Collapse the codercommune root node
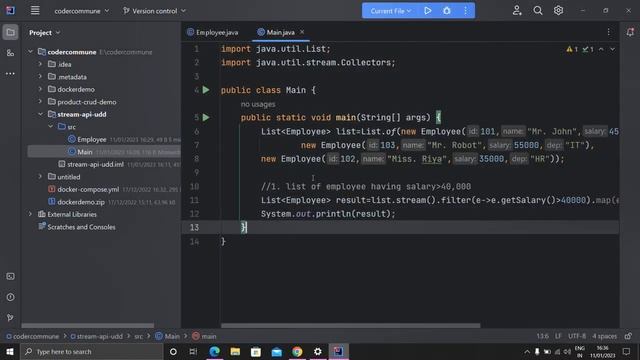640x360 pixels. tap(31, 52)
